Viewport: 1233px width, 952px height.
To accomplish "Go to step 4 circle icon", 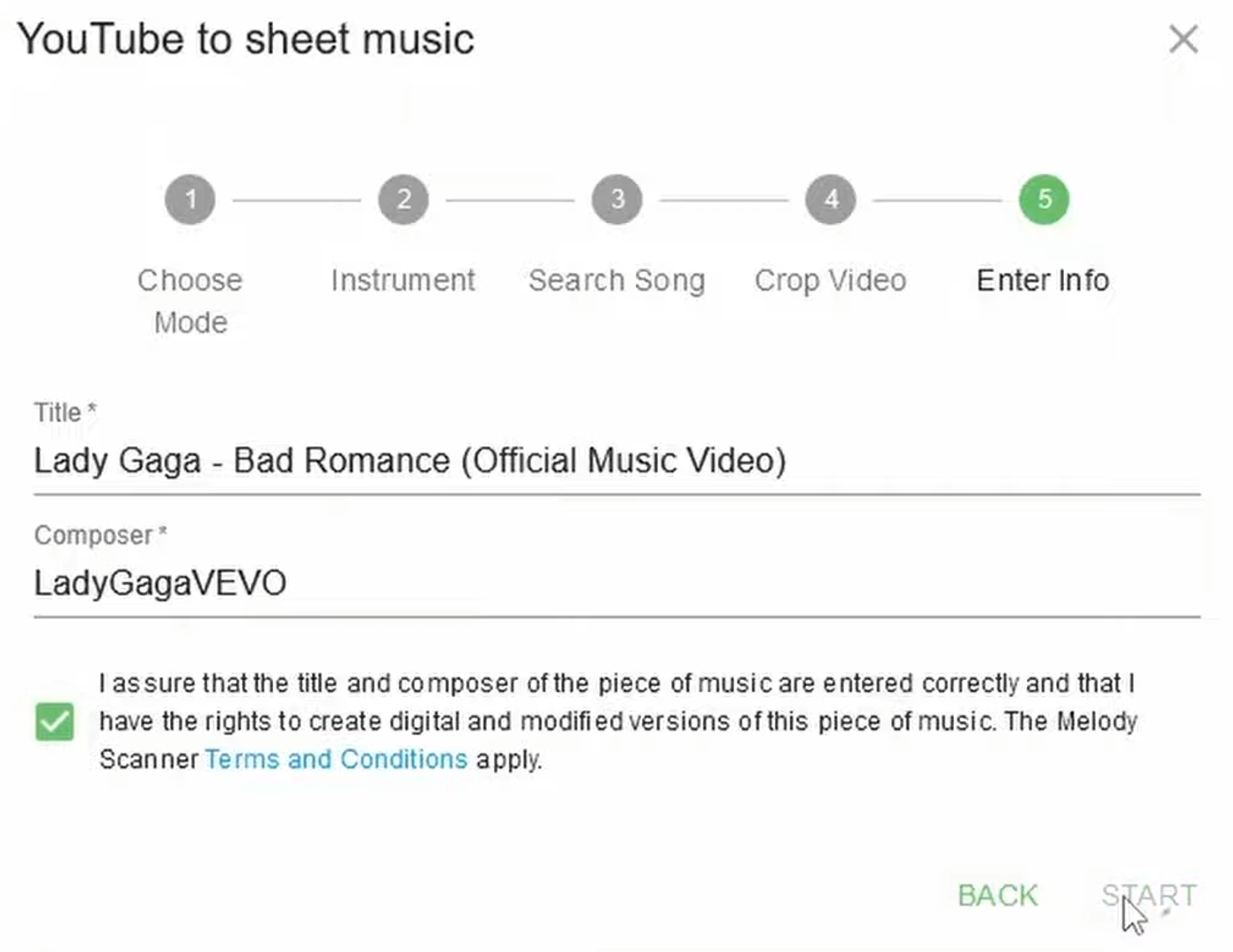I will pos(831,200).
